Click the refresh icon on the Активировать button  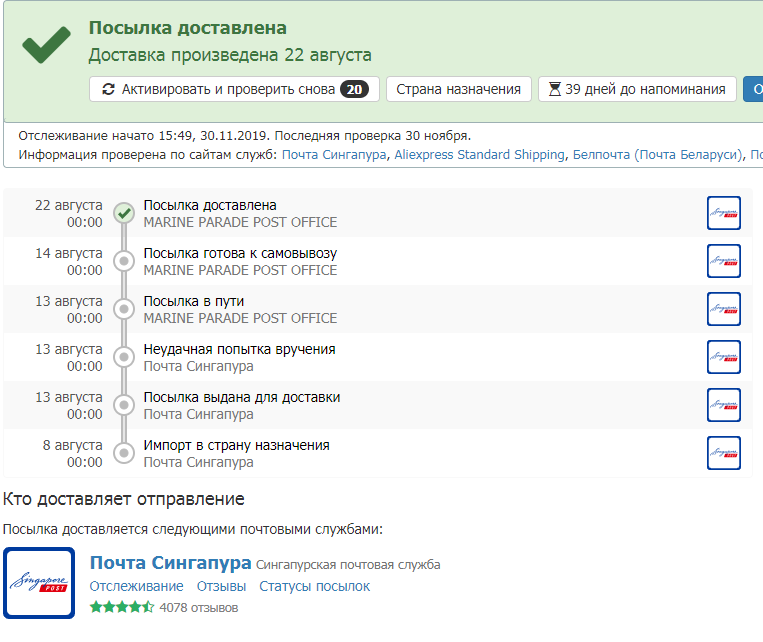[108, 89]
